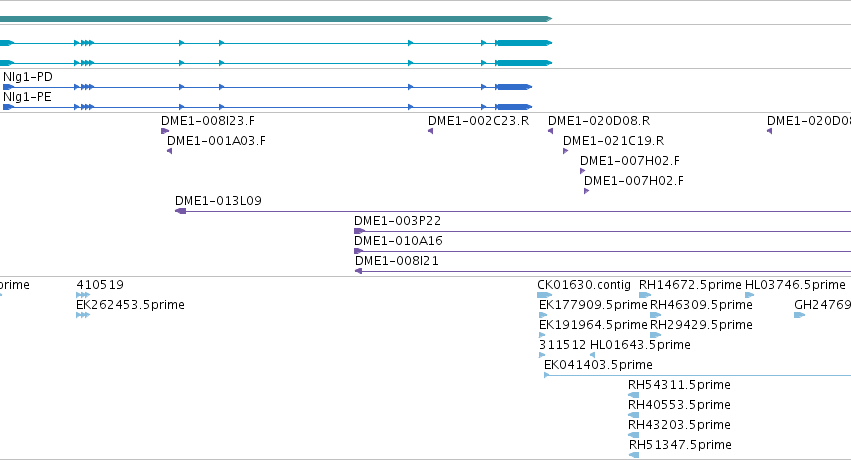Click the long light blue line under EK041403.5prime
This screenshot has height=460, width=851.
697,375
